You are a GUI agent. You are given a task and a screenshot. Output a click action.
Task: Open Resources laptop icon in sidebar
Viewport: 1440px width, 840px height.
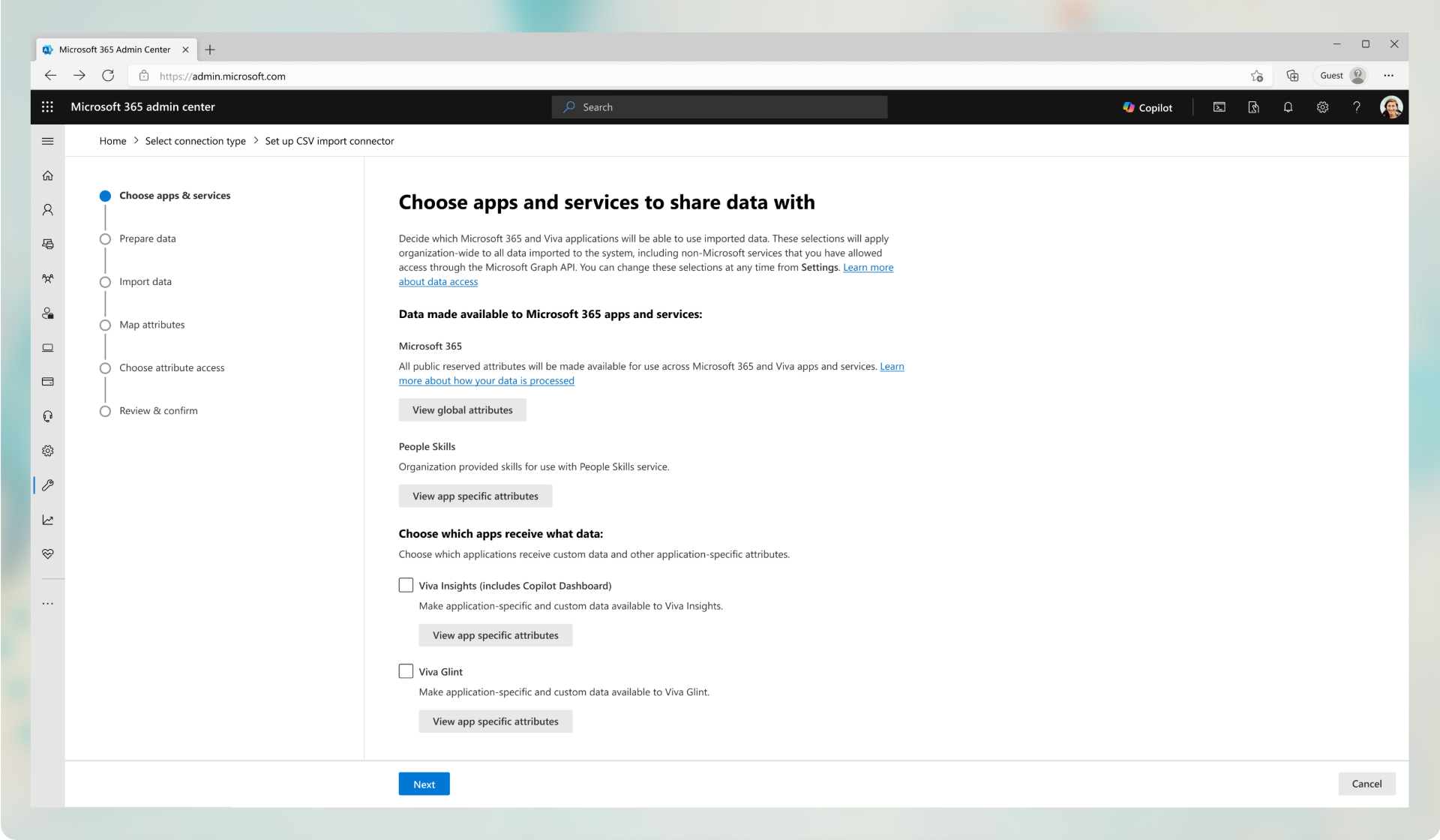[x=47, y=348]
